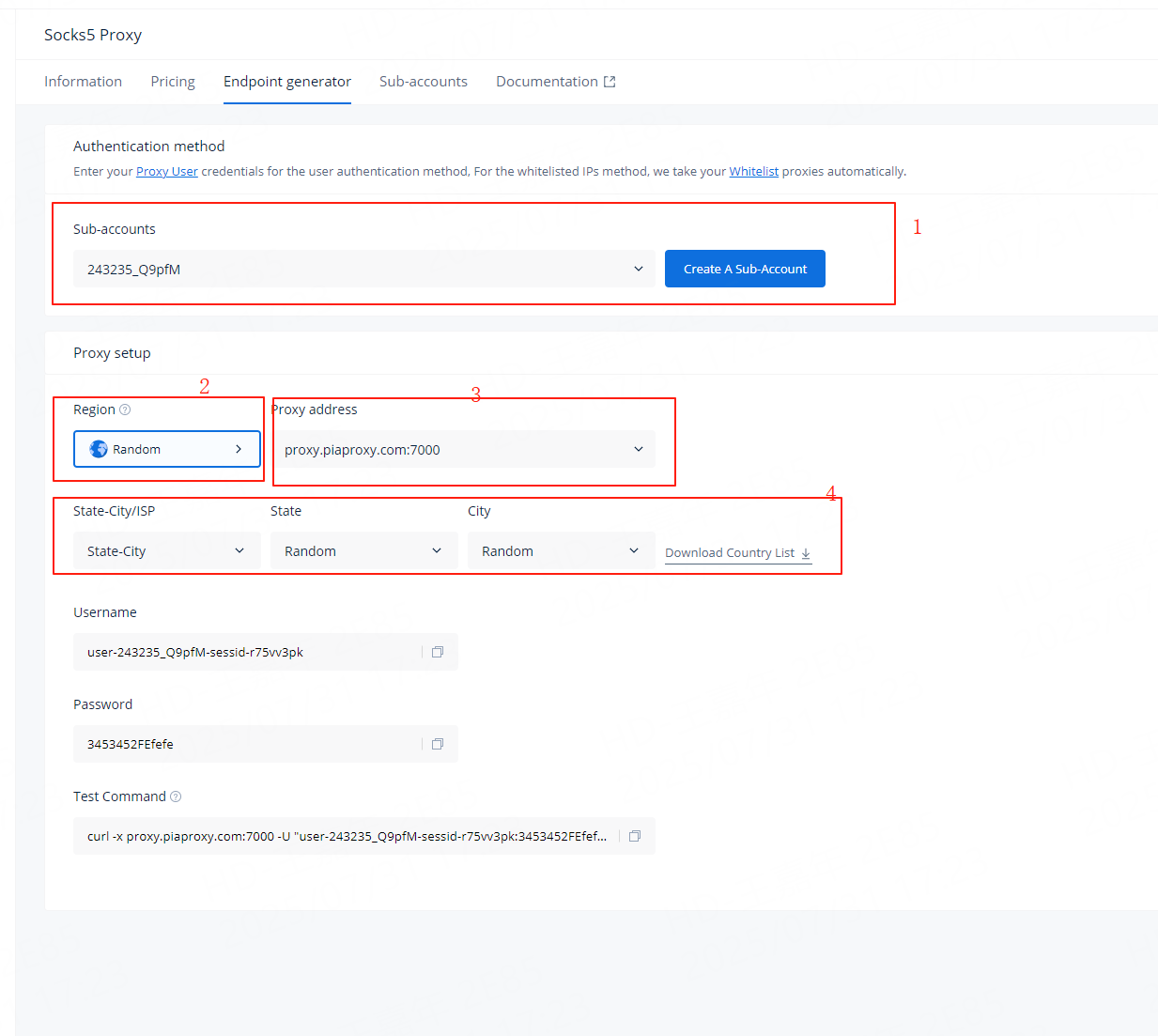
Task: Click the Region help question-mark icon
Action: pyautogui.click(x=125, y=410)
